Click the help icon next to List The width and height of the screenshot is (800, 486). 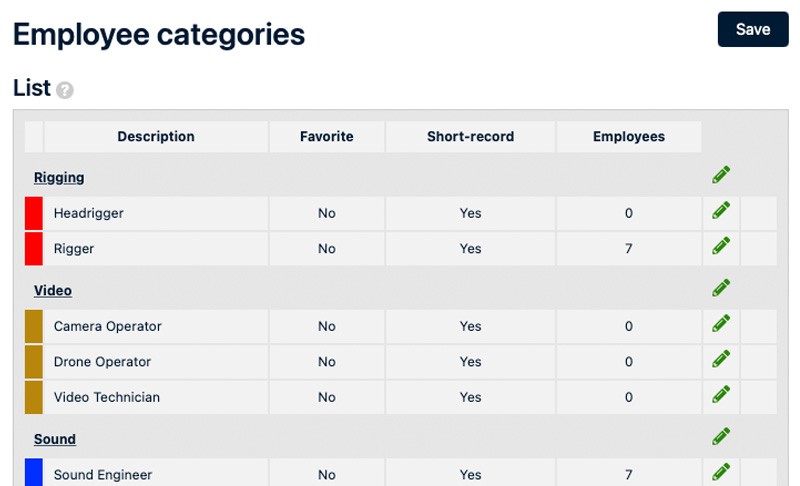click(x=65, y=90)
